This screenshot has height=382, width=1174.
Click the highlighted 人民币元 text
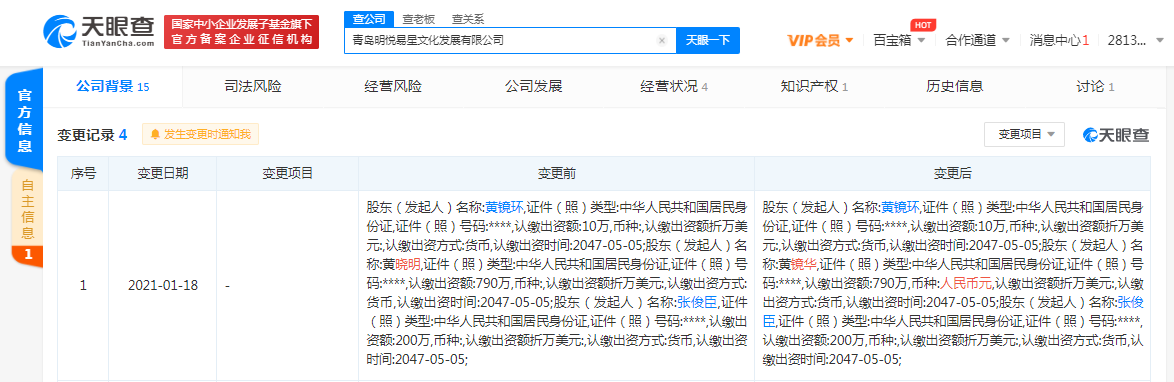pyautogui.click(x=966, y=283)
